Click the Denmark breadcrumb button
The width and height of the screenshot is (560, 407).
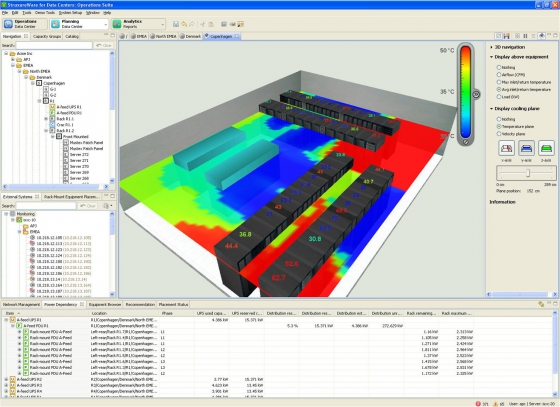(190, 36)
